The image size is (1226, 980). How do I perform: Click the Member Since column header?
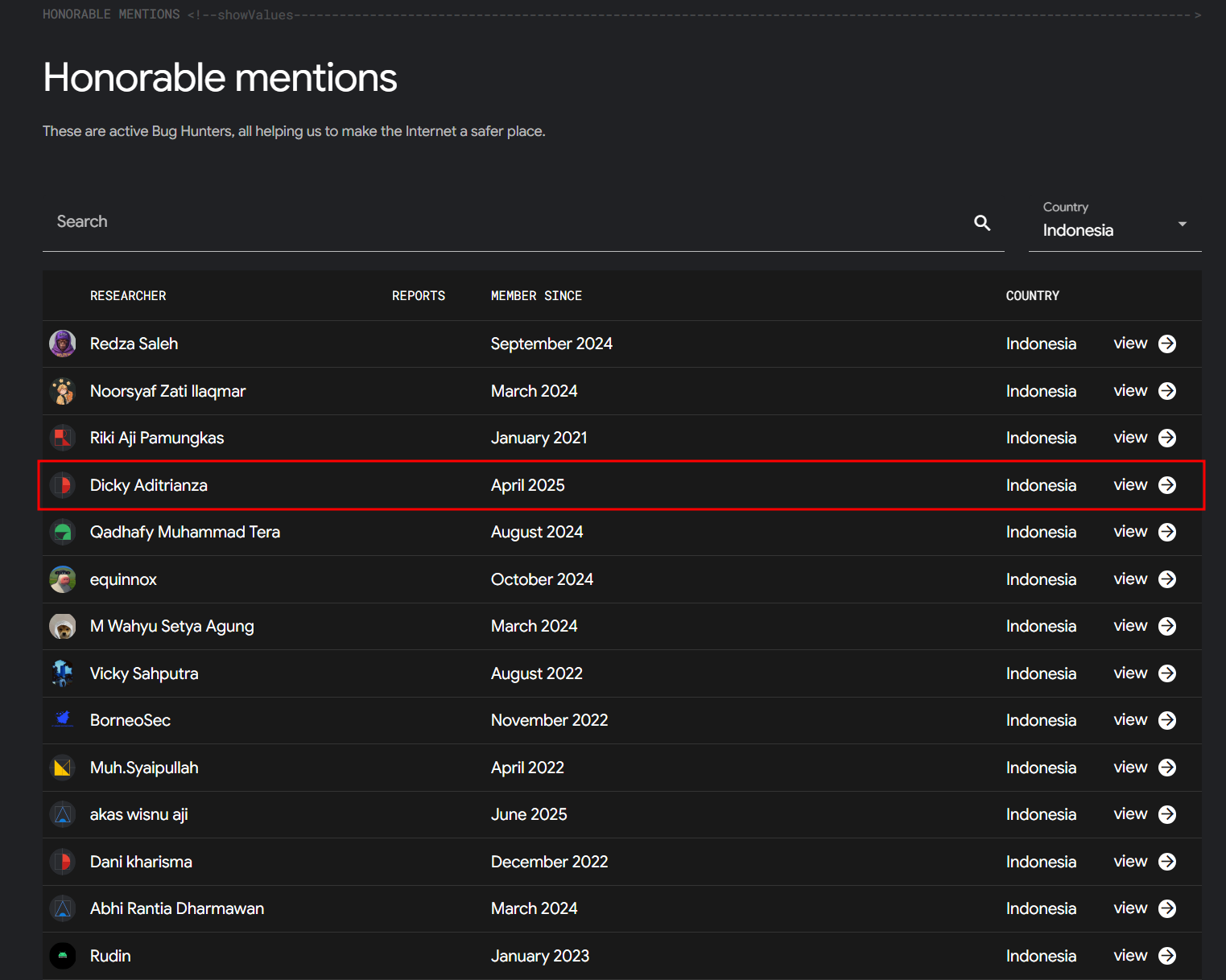pos(536,296)
